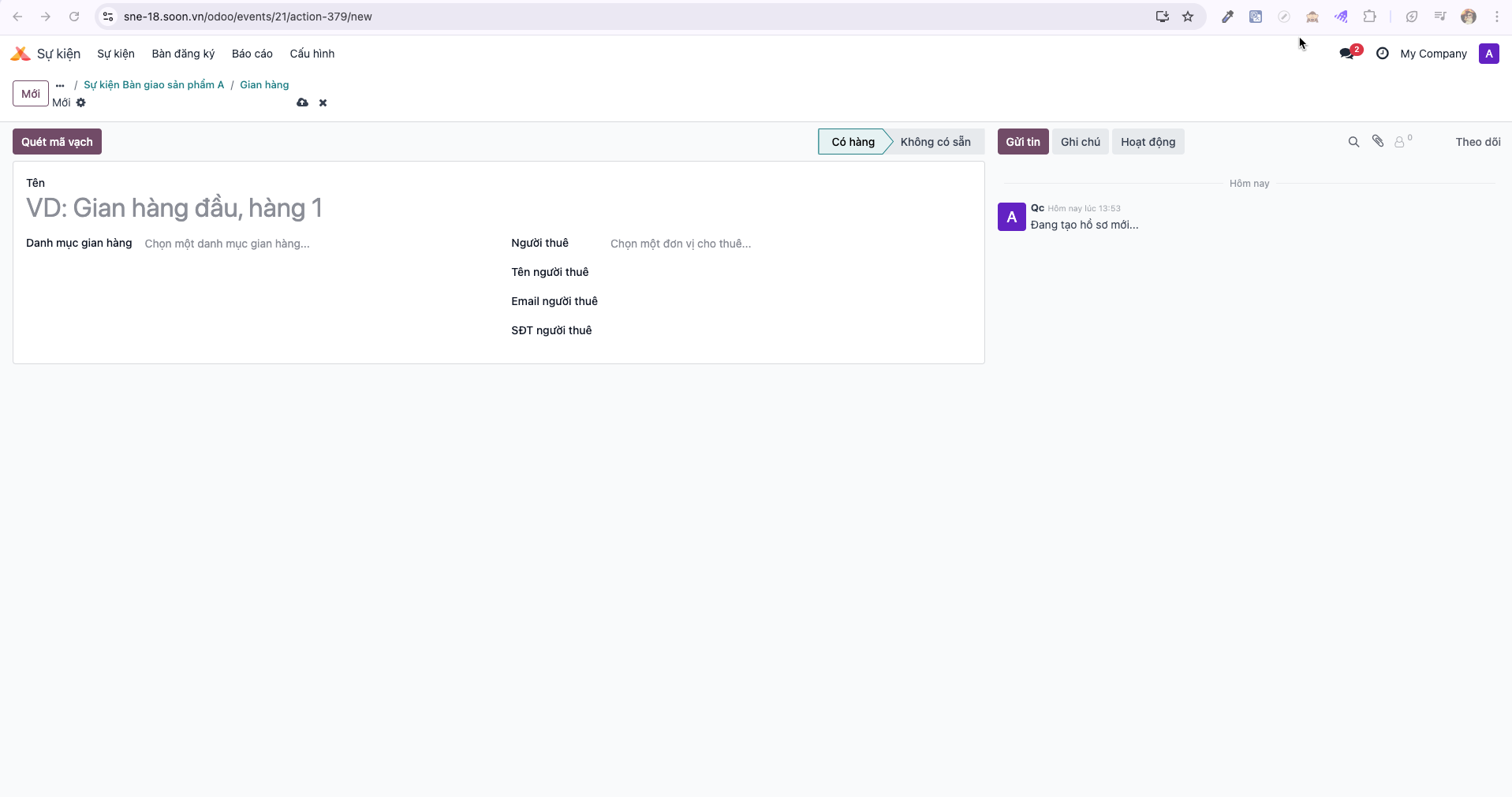
Task: Focus the Tên booth name field
Action: 498,208
